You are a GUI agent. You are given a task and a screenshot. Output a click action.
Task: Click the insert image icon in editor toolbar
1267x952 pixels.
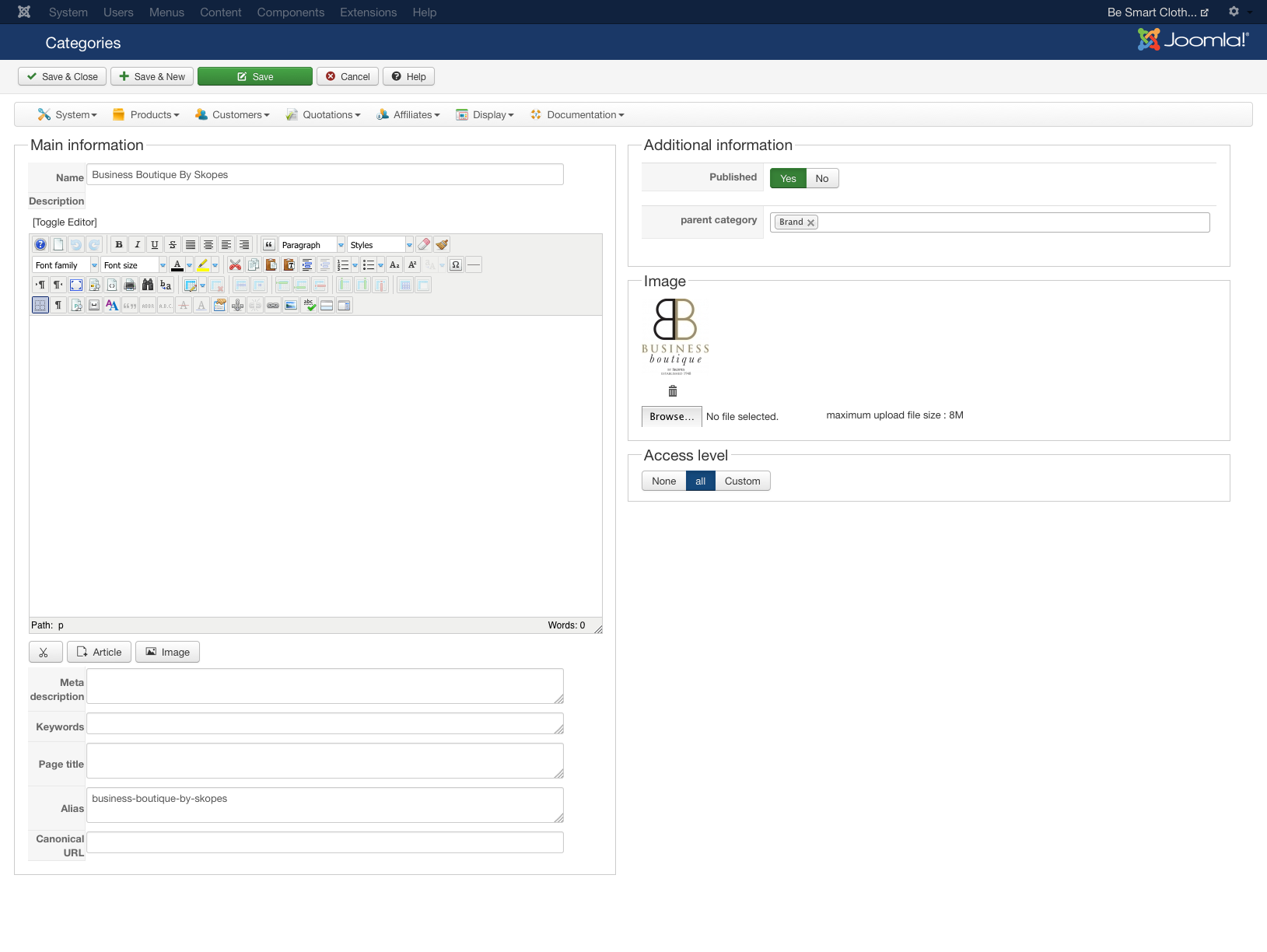click(x=291, y=306)
